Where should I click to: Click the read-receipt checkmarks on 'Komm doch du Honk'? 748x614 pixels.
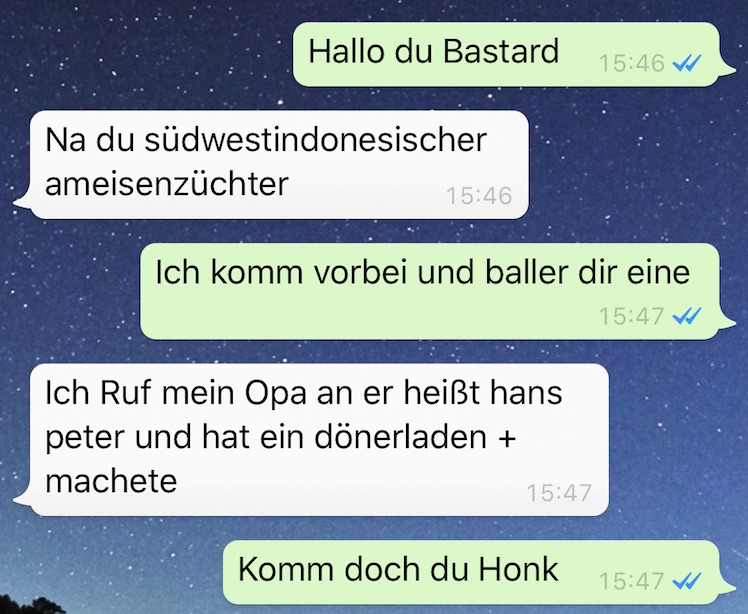(x=686, y=581)
